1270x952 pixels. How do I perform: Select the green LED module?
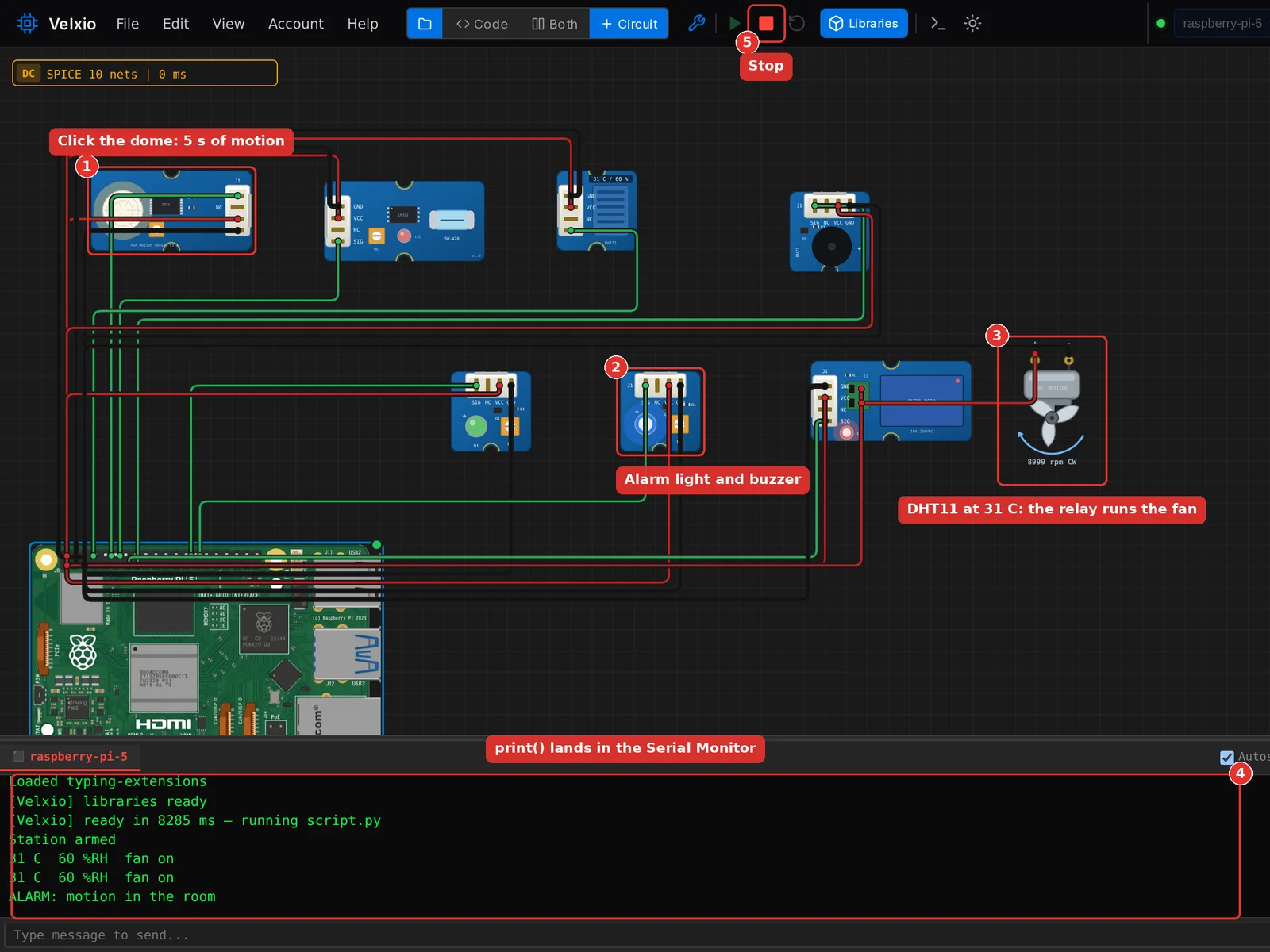pos(491,412)
